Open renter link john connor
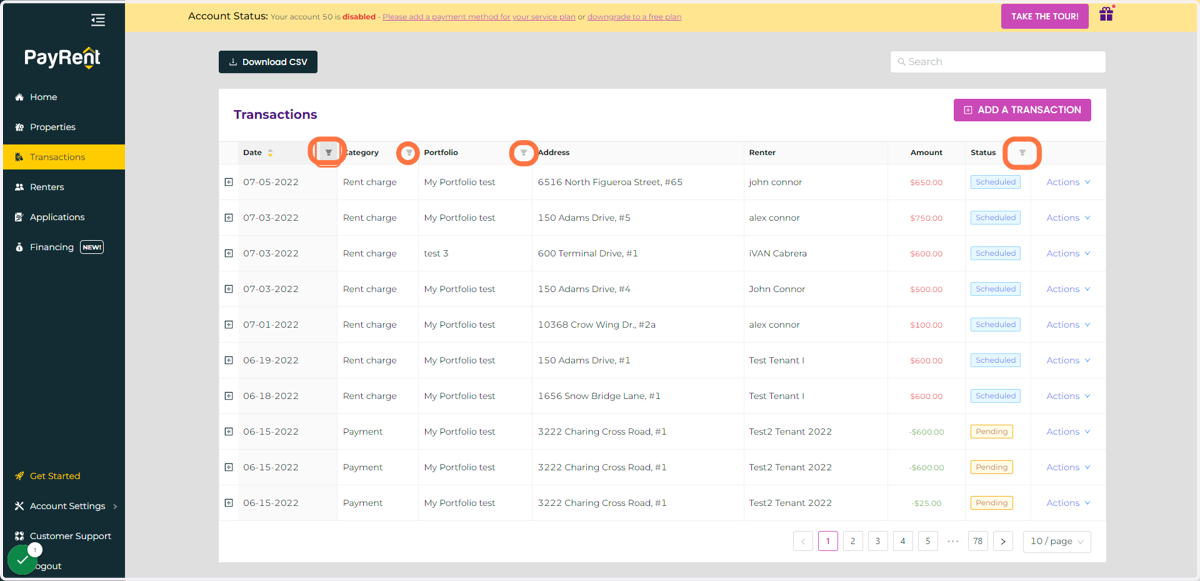Image resolution: width=1200 pixels, height=581 pixels. coord(775,182)
